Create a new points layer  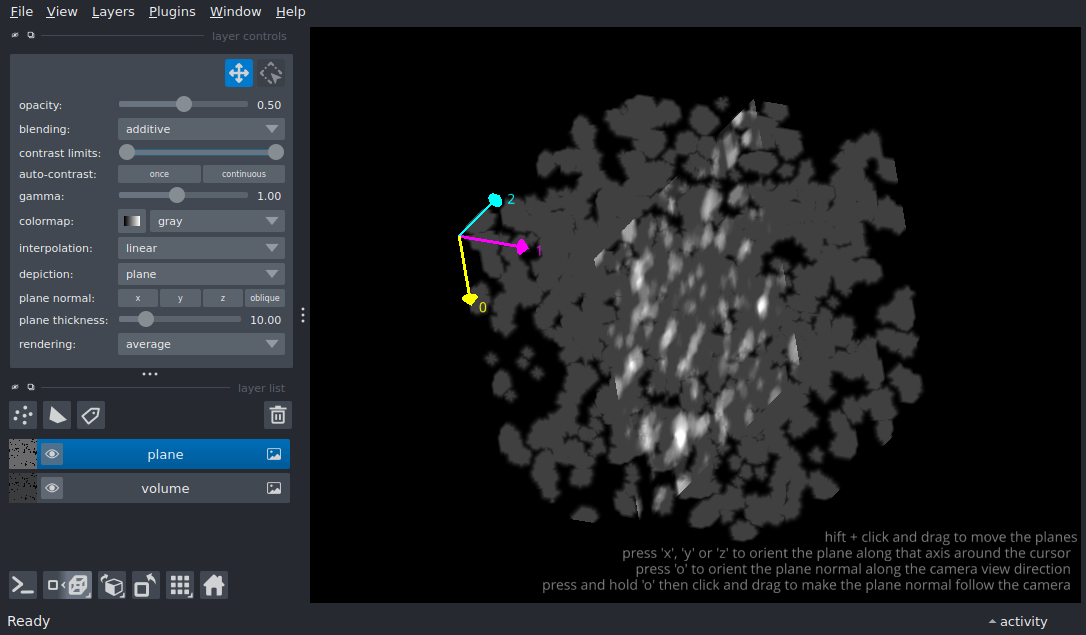(23, 415)
